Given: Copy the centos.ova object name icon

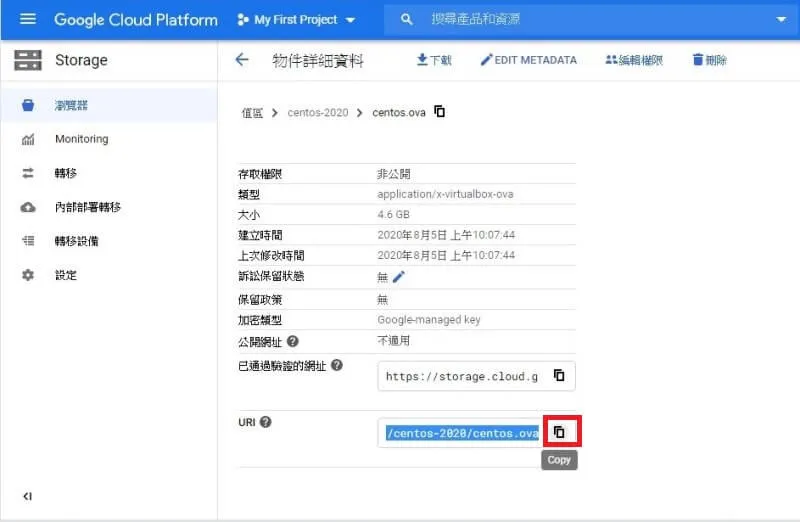Looking at the screenshot, I should 439,111.
